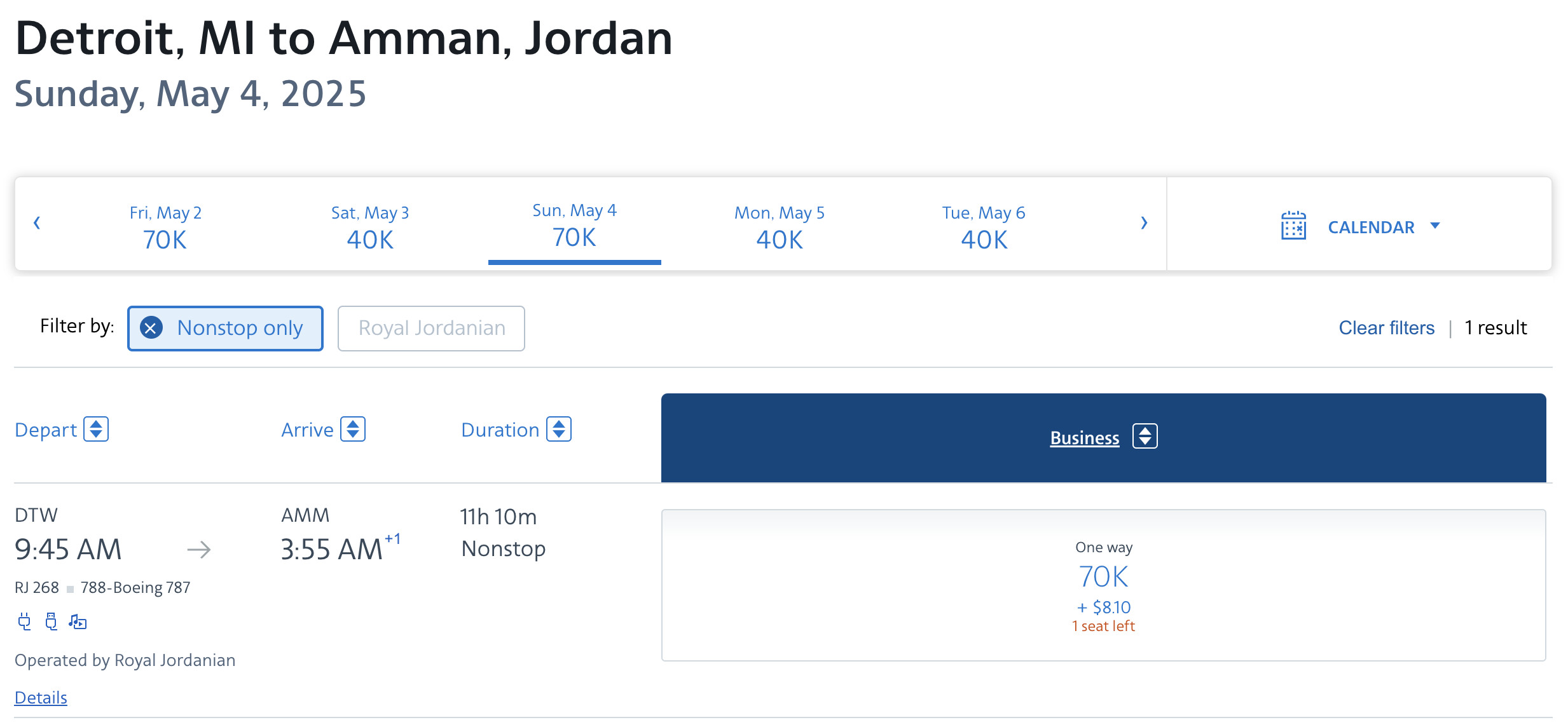Enable the Royal Jordanian filter
This screenshot has height=727, width=1568.
pos(431,327)
